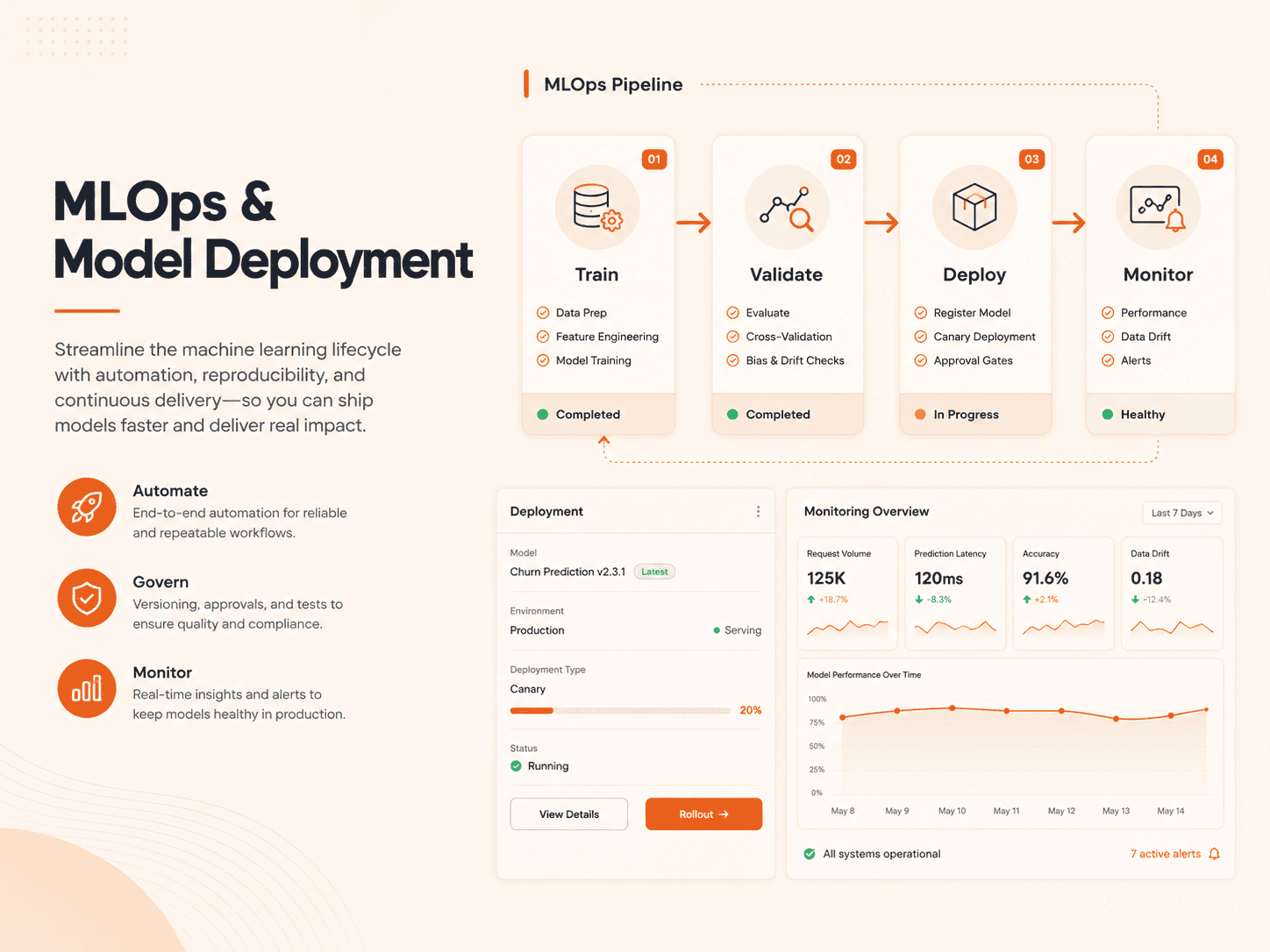Click the View Details button
Image resolution: width=1270 pixels, height=952 pixels.
[x=569, y=814]
